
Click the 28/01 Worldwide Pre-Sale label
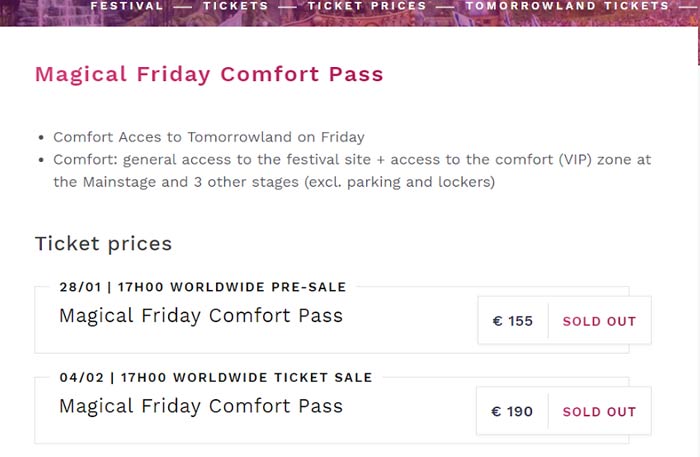pos(202,287)
